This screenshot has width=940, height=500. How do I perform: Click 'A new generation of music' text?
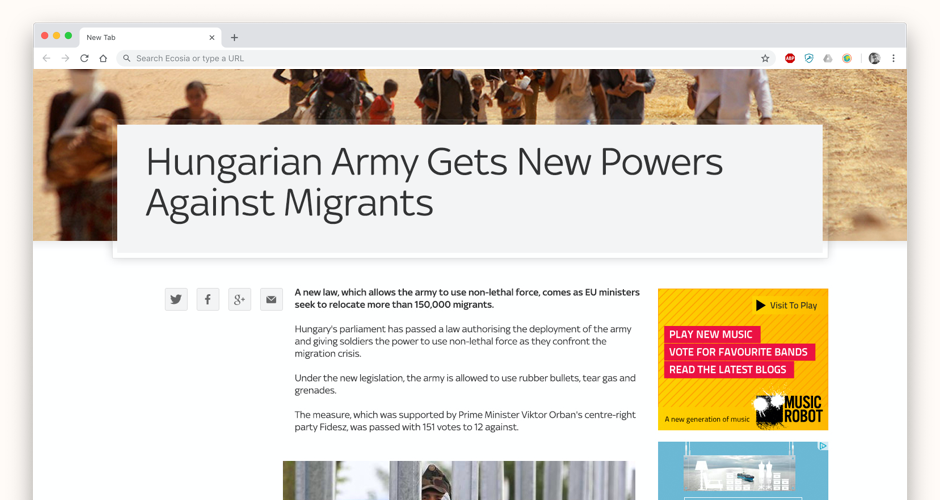coord(707,419)
